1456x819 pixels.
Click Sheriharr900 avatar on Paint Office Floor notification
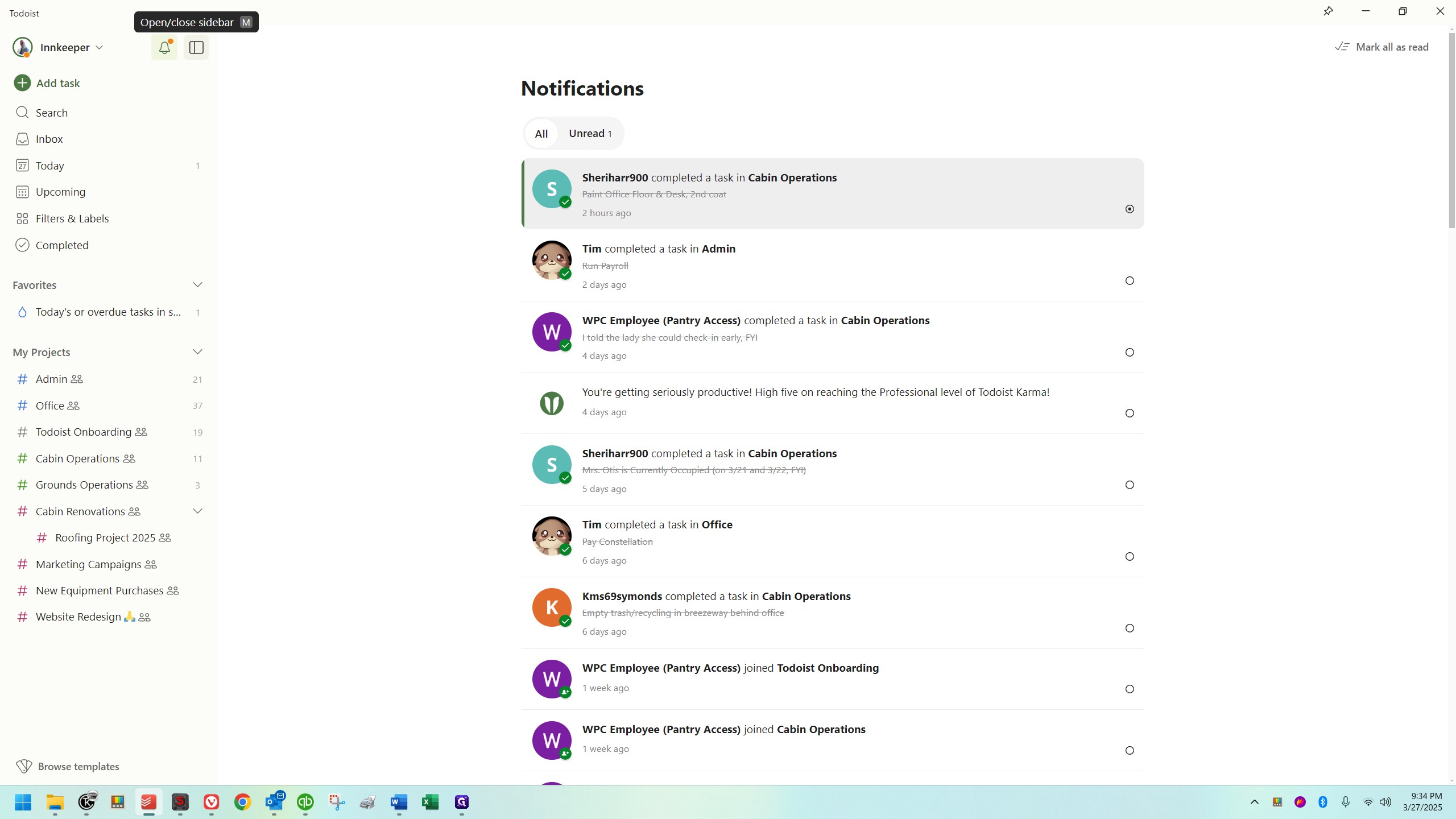point(551,189)
